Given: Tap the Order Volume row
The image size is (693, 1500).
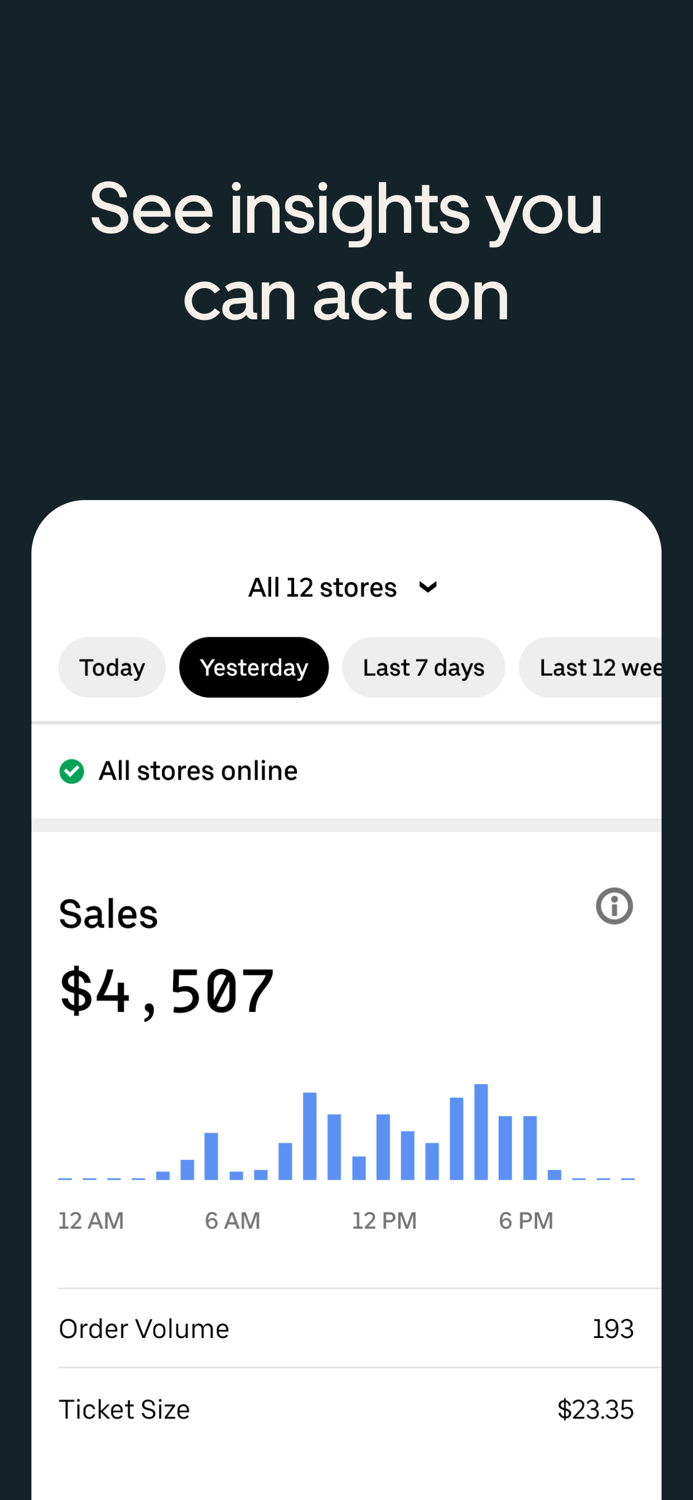Looking at the screenshot, I should pyautogui.click(x=345, y=1328).
